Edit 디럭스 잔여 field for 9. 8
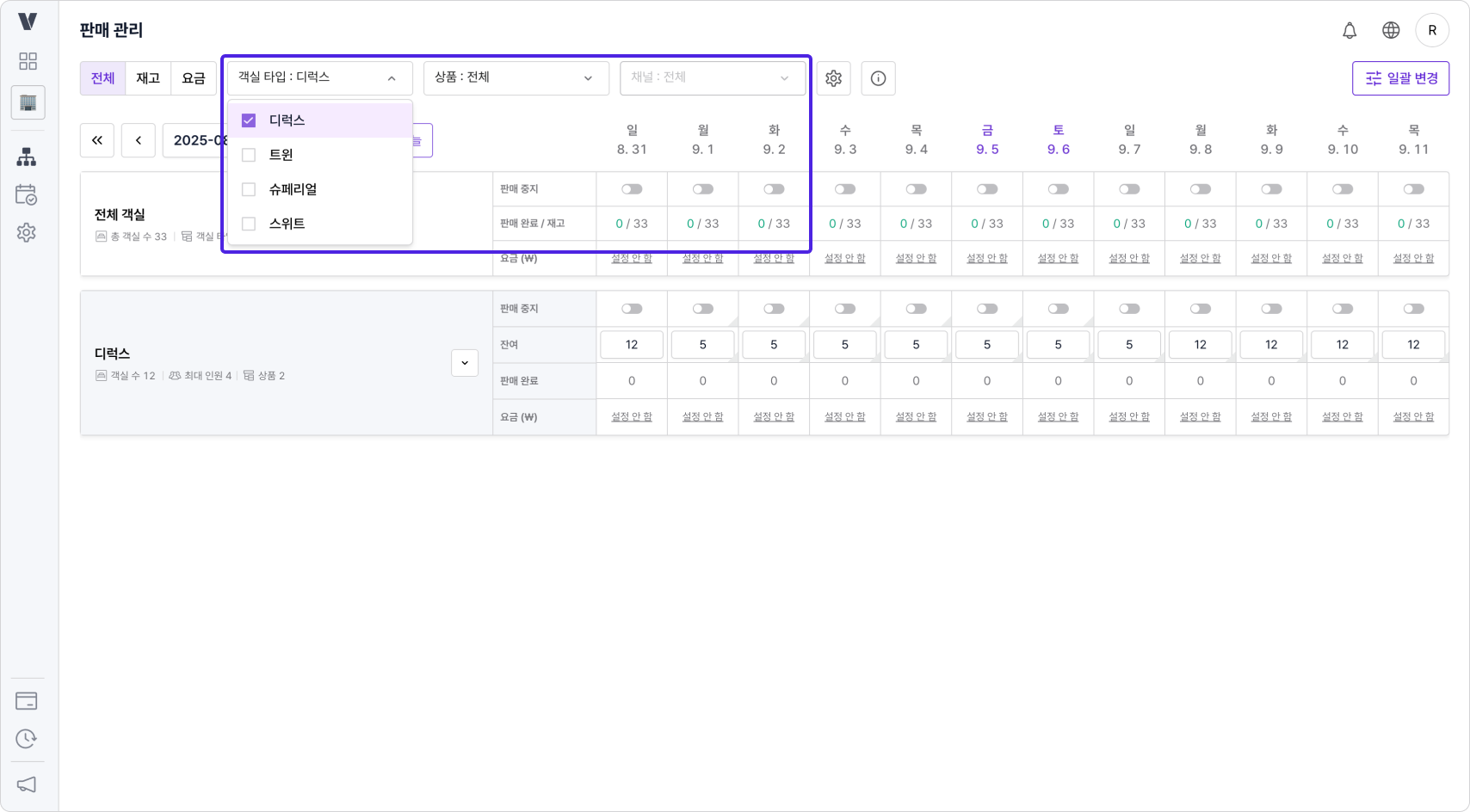1470x812 pixels. [1201, 345]
